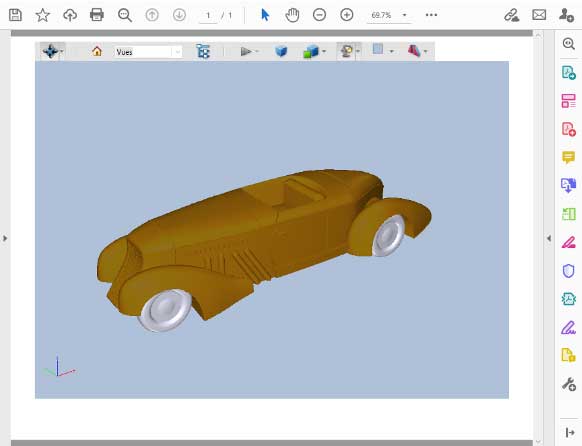Open the find text magnifier
Image resolution: width=582 pixels, height=446 pixels.
click(125, 15)
